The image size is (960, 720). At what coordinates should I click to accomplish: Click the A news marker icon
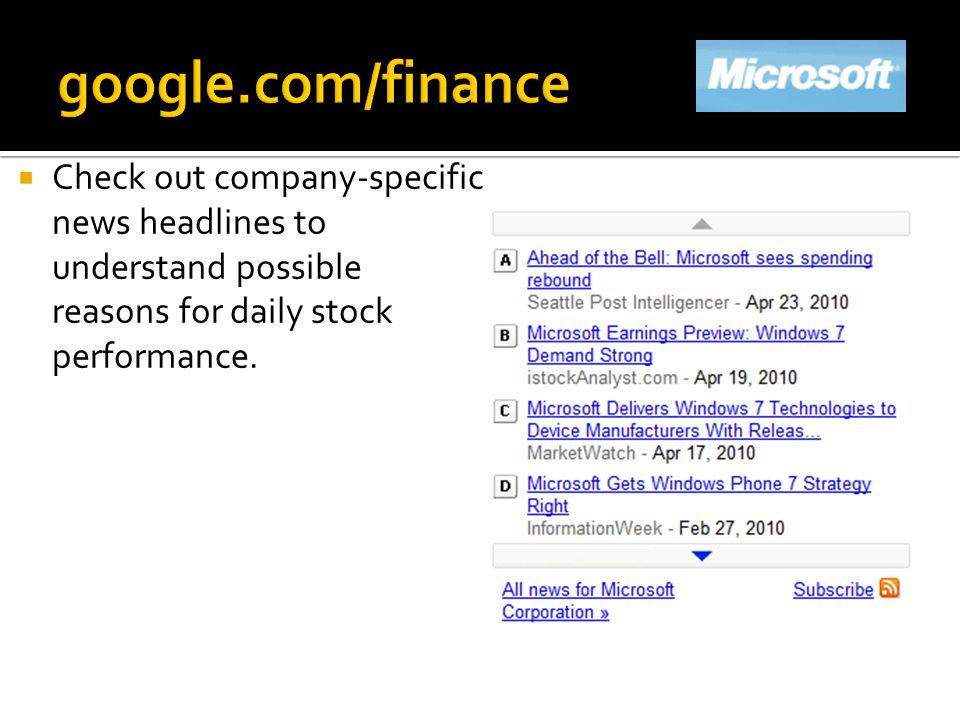pos(505,261)
